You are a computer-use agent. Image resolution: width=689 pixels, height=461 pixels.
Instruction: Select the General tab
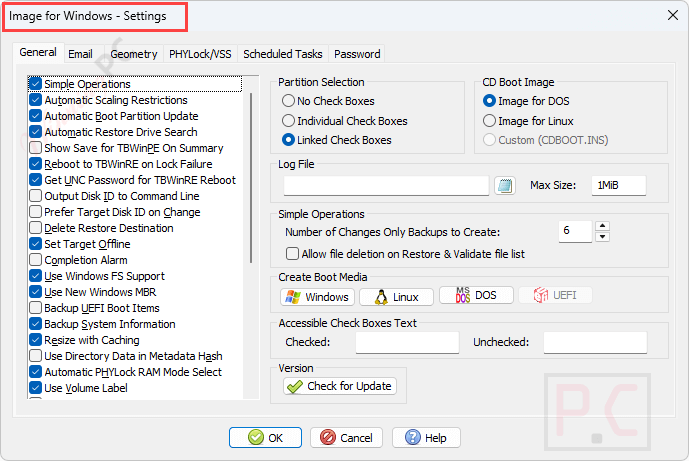point(38,52)
